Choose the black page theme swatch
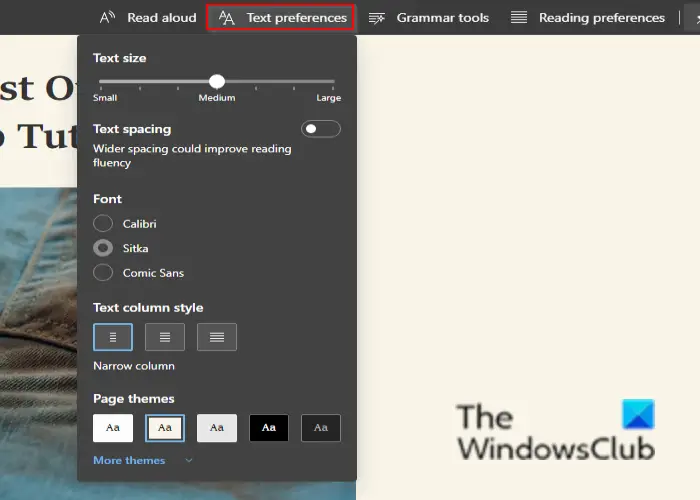The width and height of the screenshot is (700, 500). click(269, 428)
